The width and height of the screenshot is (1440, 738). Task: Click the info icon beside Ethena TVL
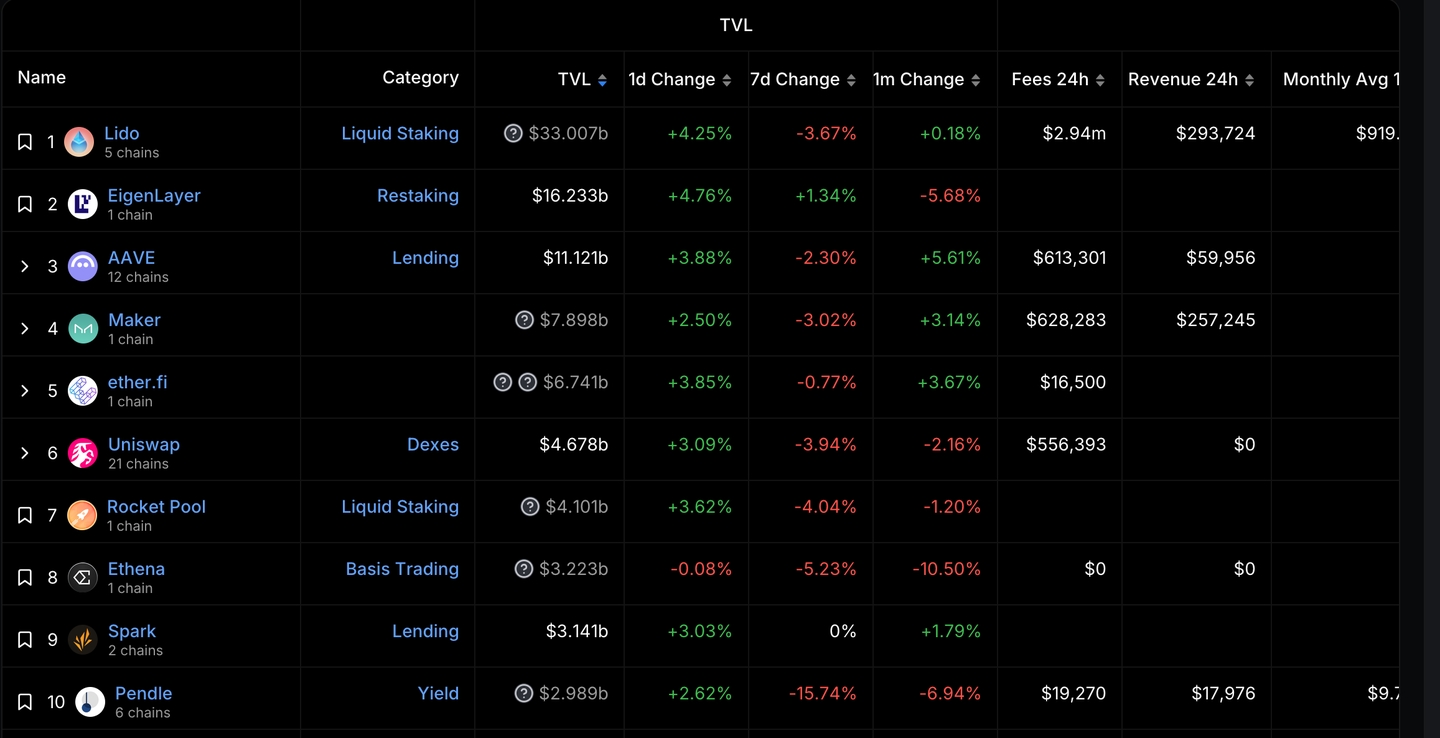[524, 569]
